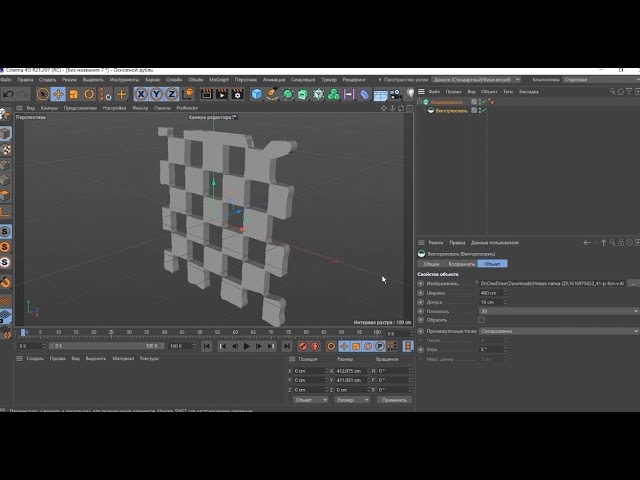The width and height of the screenshot is (640, 480).
Task: Open the viewport Фильтр menu
Action: point(140,108)
